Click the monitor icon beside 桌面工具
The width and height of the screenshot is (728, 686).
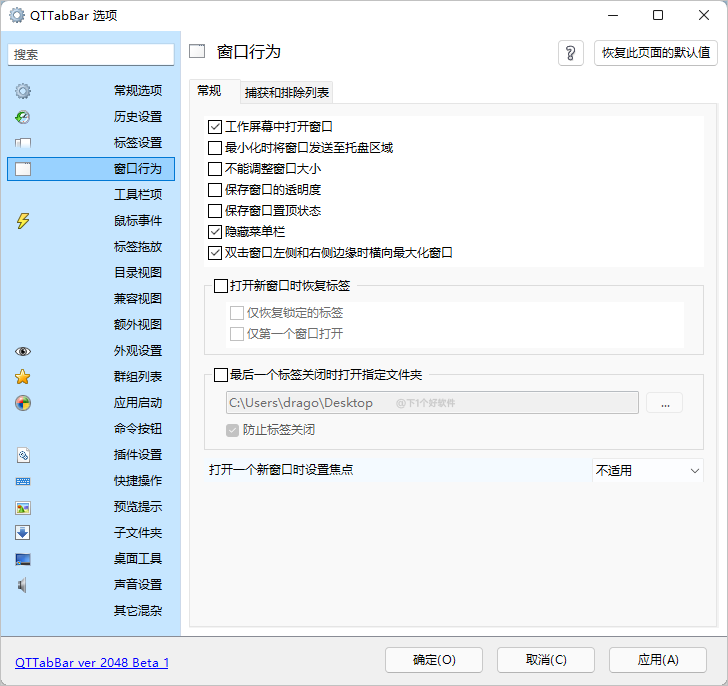23,559
